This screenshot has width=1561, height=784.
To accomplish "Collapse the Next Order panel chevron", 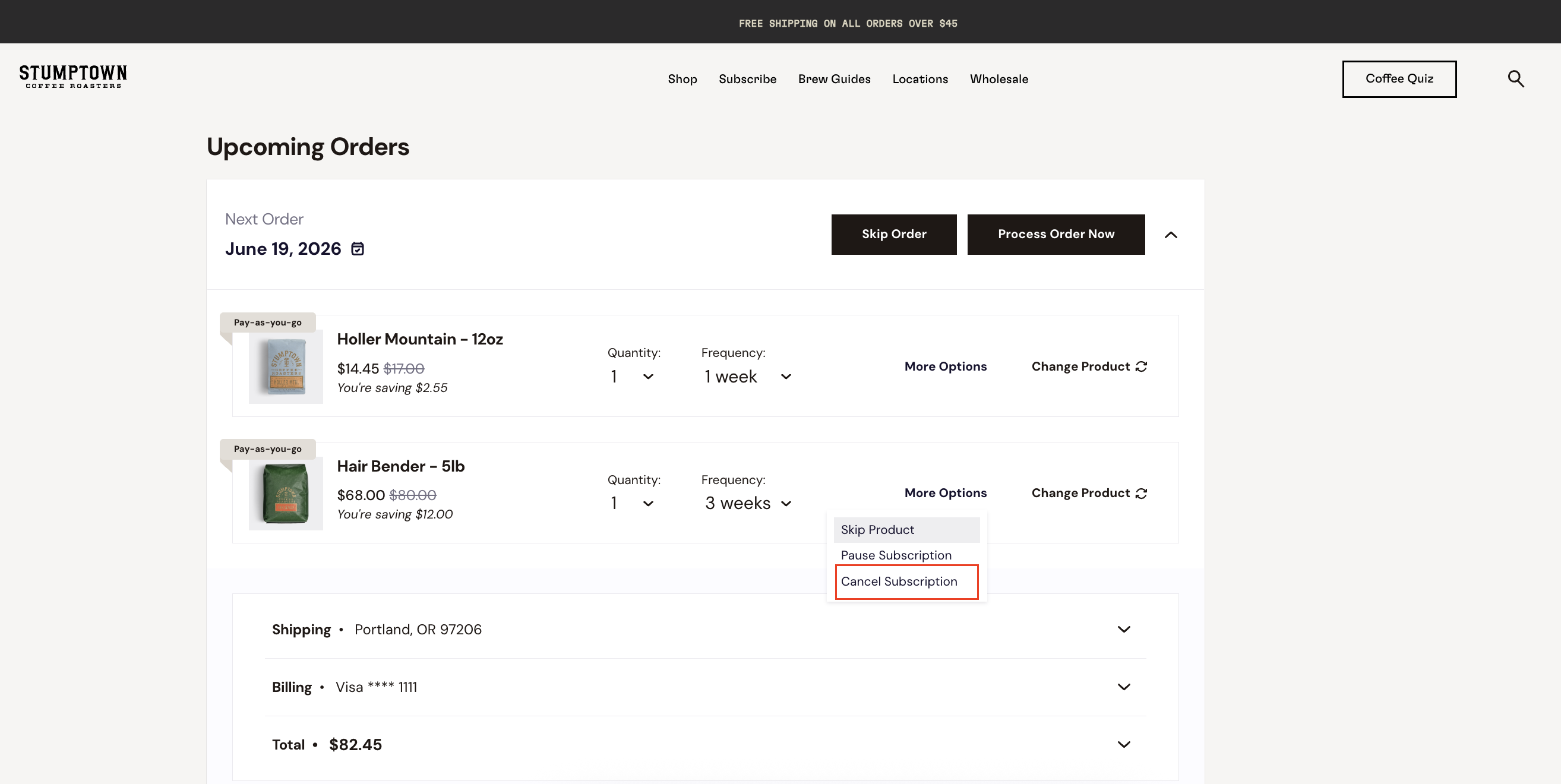I will pos(1171,235).
